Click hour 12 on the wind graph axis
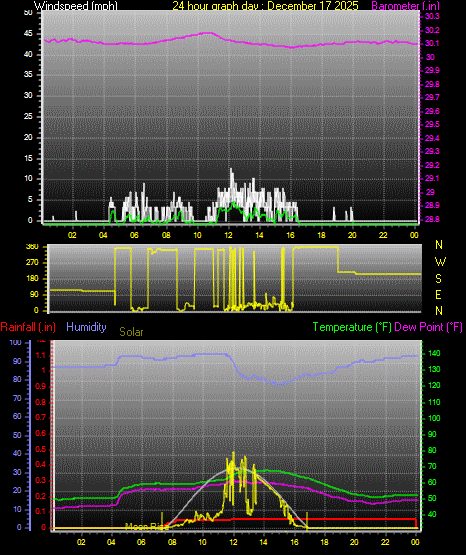This screenshot has width=466, height=555. tap(228, 235)
